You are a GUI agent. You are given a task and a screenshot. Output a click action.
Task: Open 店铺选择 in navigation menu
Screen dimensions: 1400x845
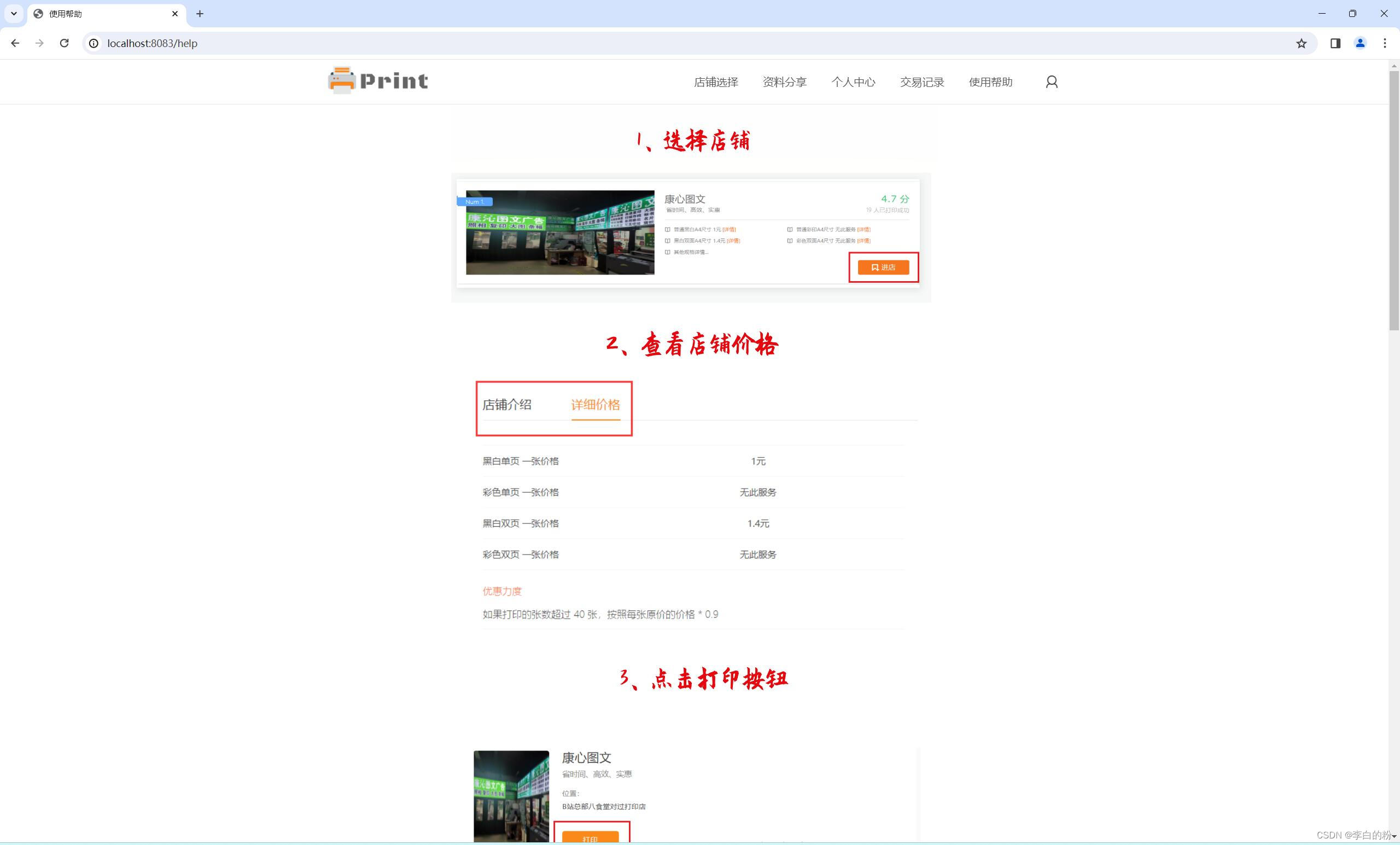coord(715,82)
